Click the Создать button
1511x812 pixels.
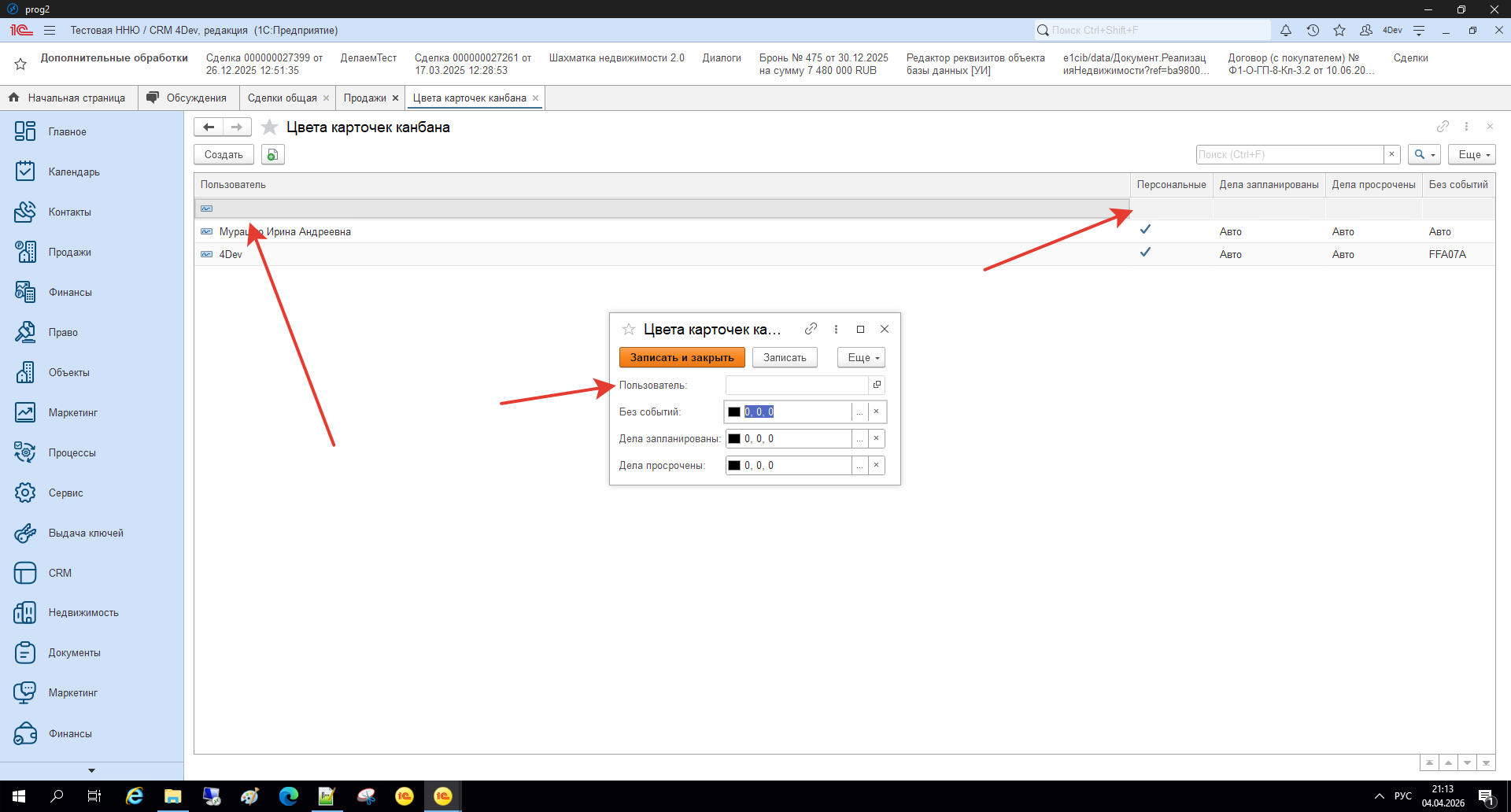[224, 155]
